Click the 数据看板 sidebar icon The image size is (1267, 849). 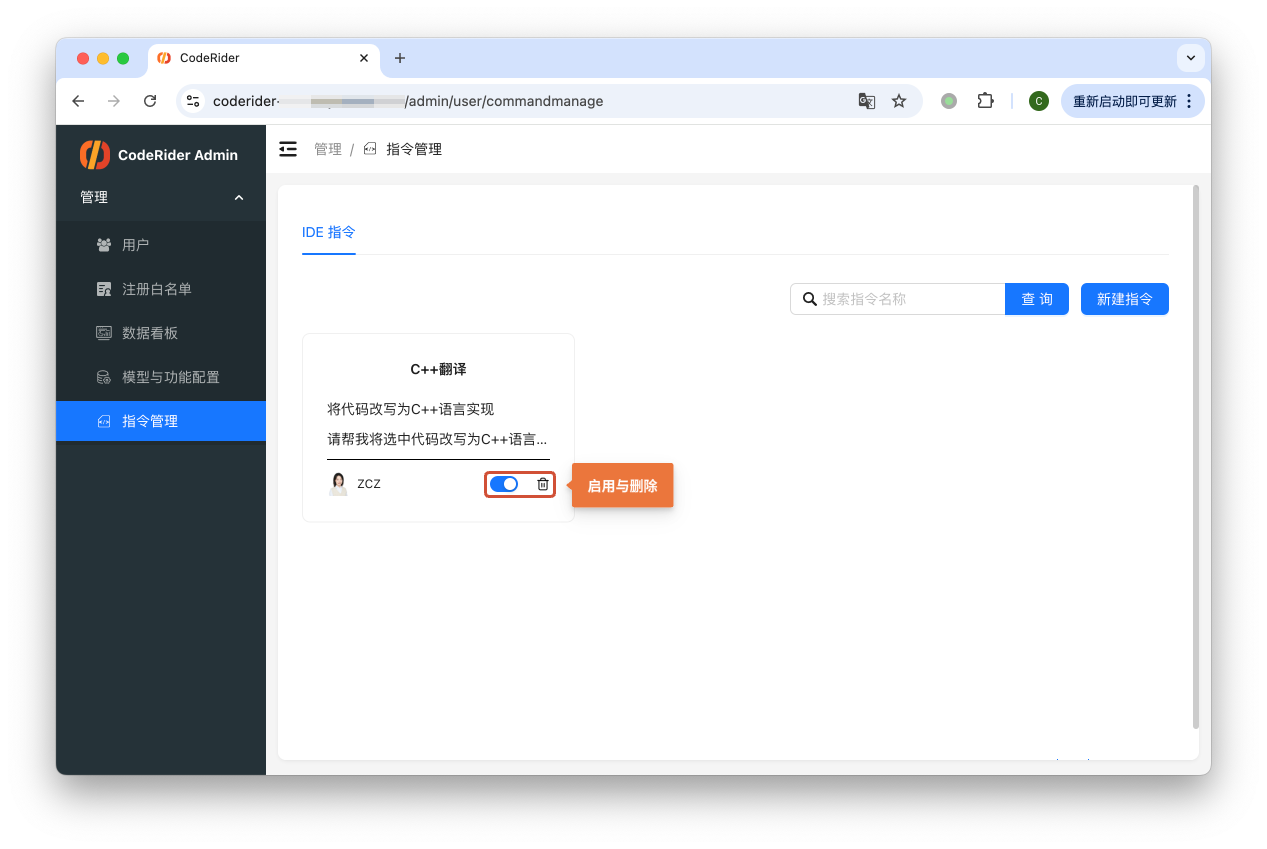point(104,333)
